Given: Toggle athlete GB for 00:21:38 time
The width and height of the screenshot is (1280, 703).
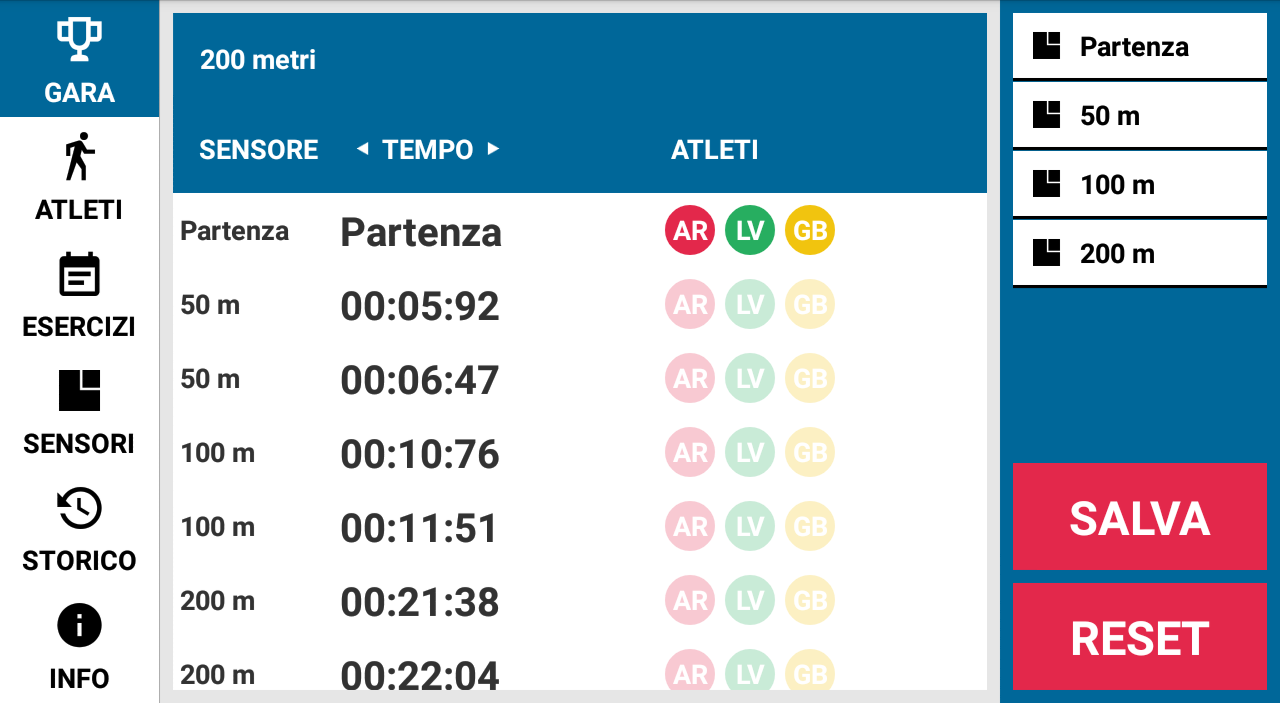Looking at the screenshot, I should pos(810,601).
